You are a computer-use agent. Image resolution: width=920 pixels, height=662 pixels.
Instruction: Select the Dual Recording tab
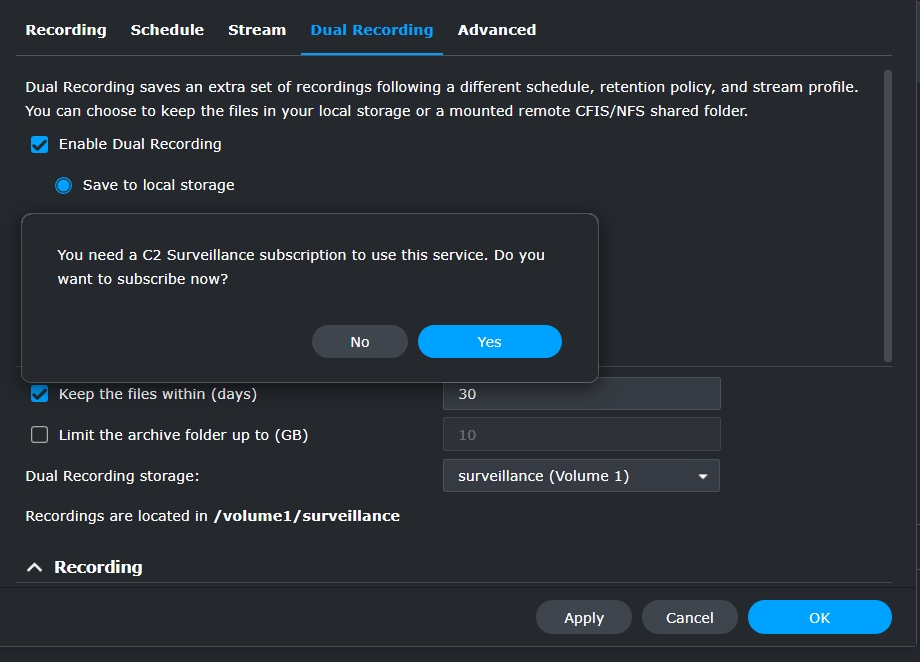point(372,30)
